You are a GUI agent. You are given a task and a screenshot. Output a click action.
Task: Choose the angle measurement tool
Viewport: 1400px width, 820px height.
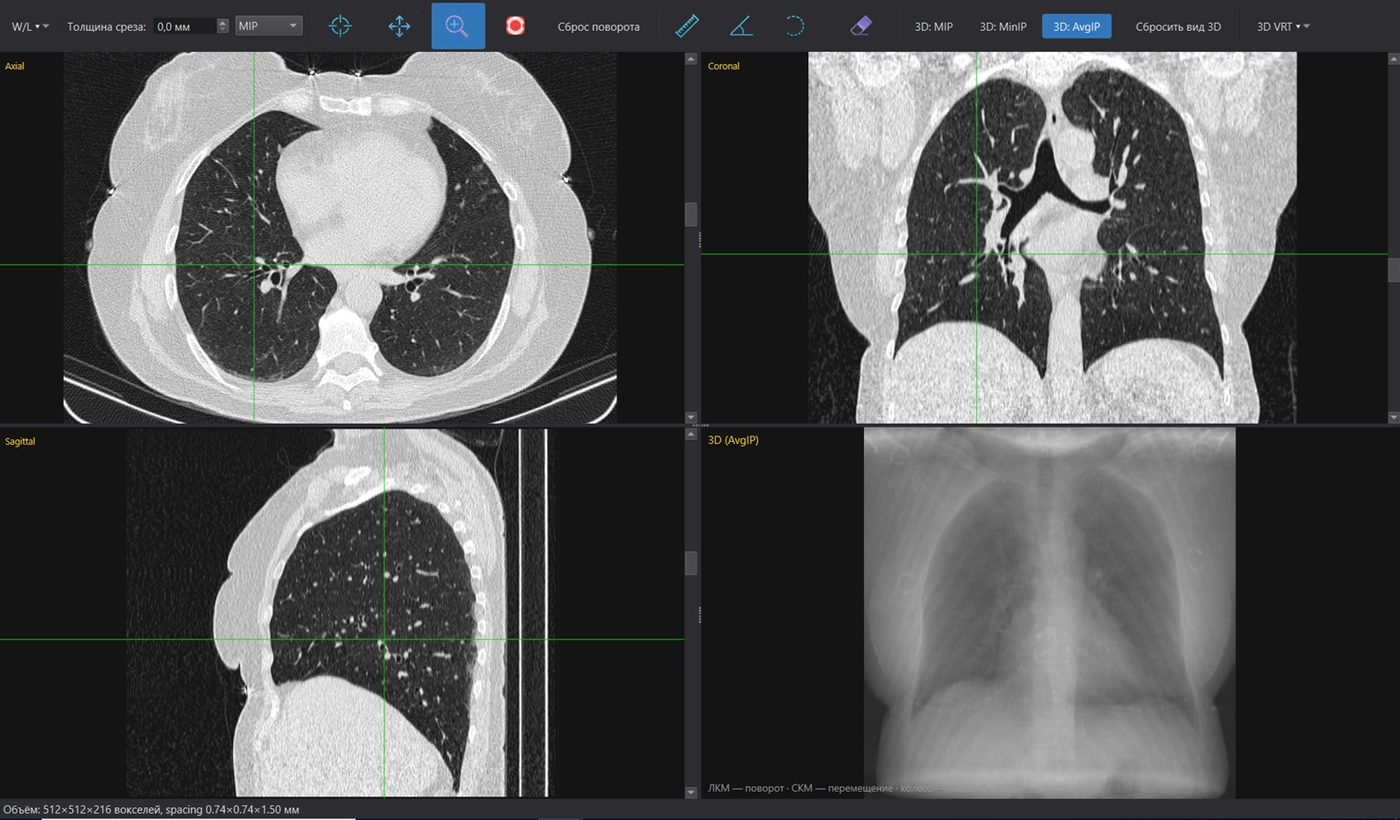tap(741, 26)
